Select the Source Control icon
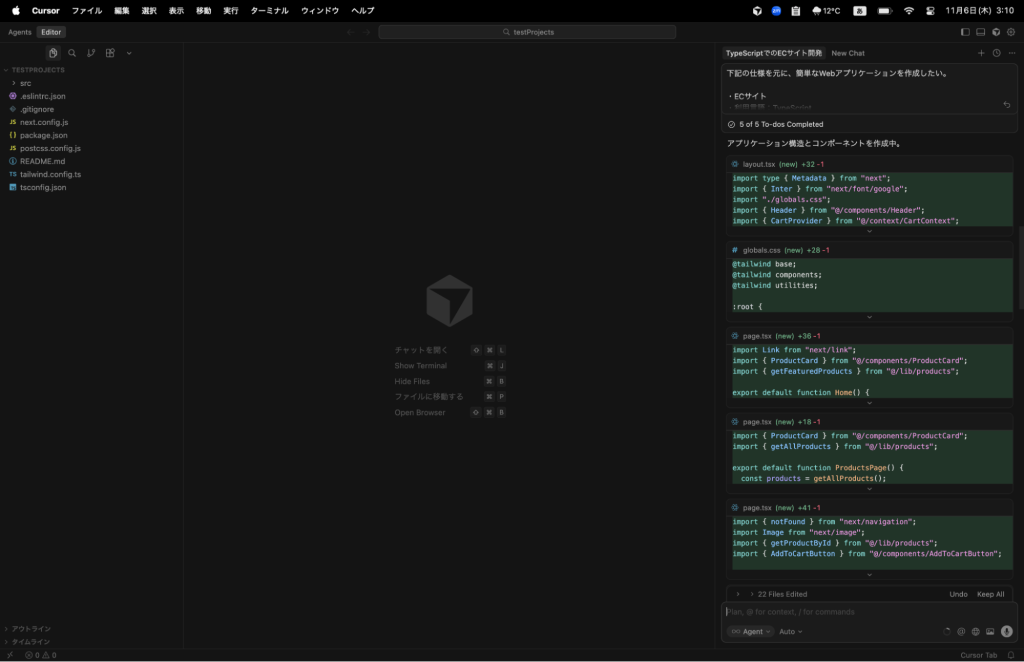 [92, 52]
